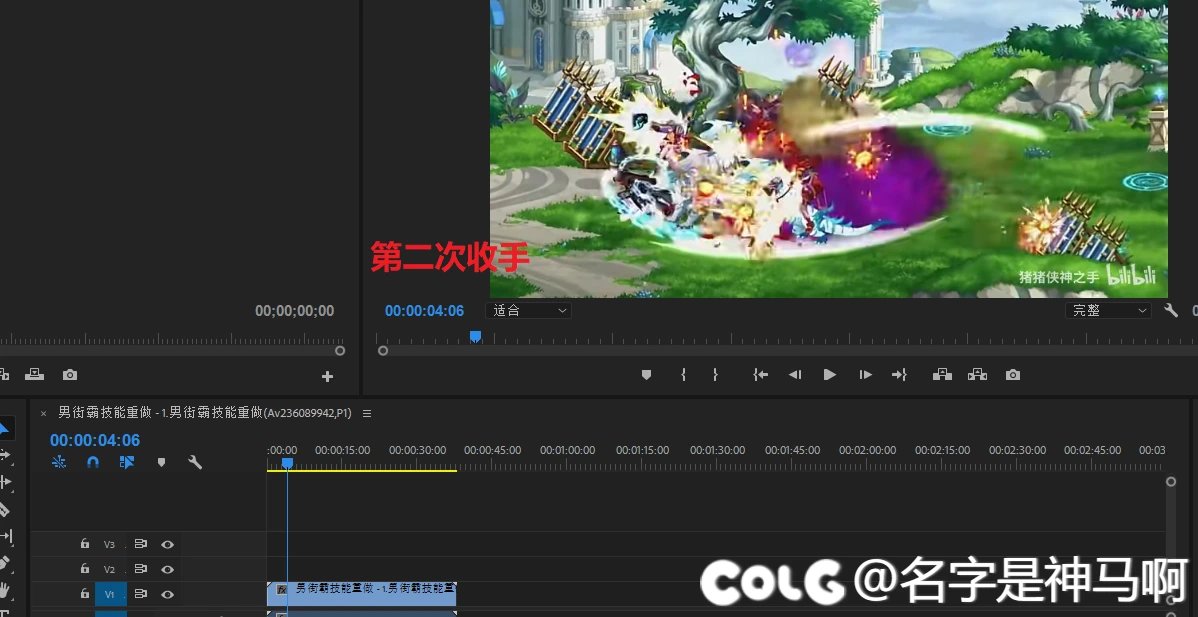Click 00:02:30:00 on the time ruler

click(1018, 451)
